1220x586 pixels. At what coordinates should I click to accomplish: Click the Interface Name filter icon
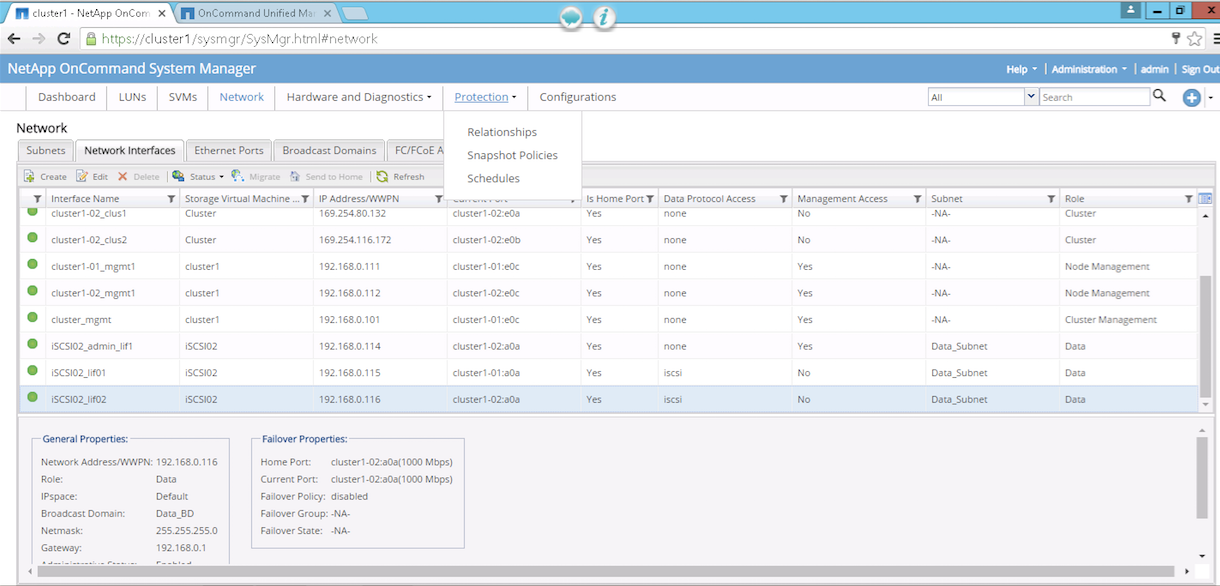pos(171,199)
